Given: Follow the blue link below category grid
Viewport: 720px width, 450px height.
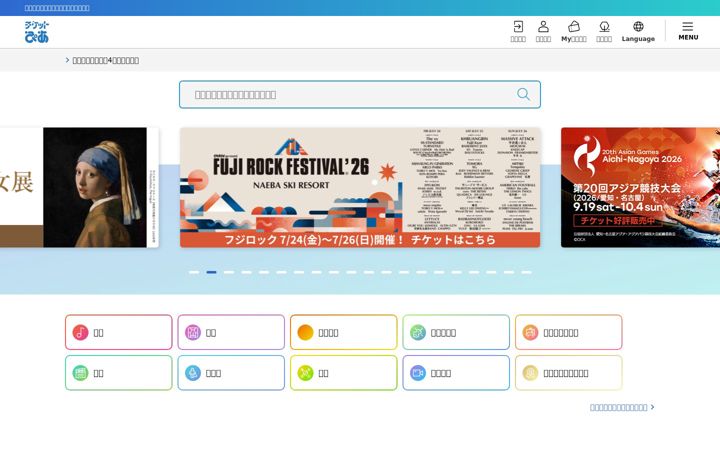Looking at the screenshot, I should coord(622,407).
